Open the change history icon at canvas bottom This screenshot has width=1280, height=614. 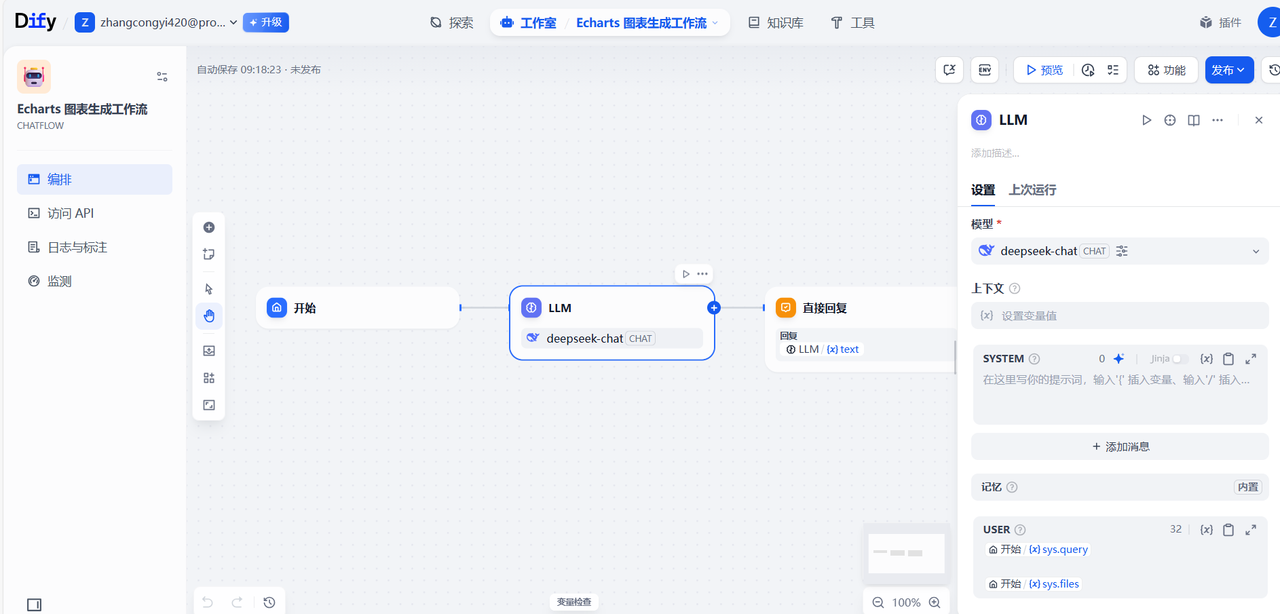click(x=269, y=602)
